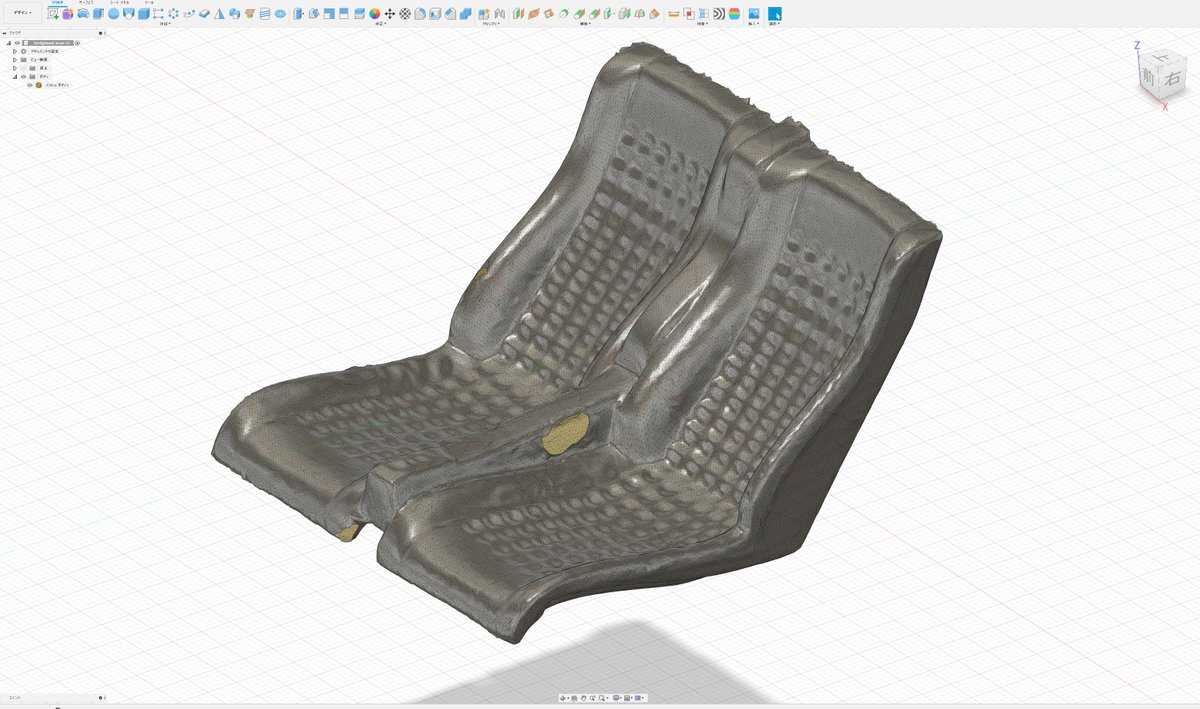Switch to the Sheet Metal tab
1200x709 pixels.
pos(119,3)
